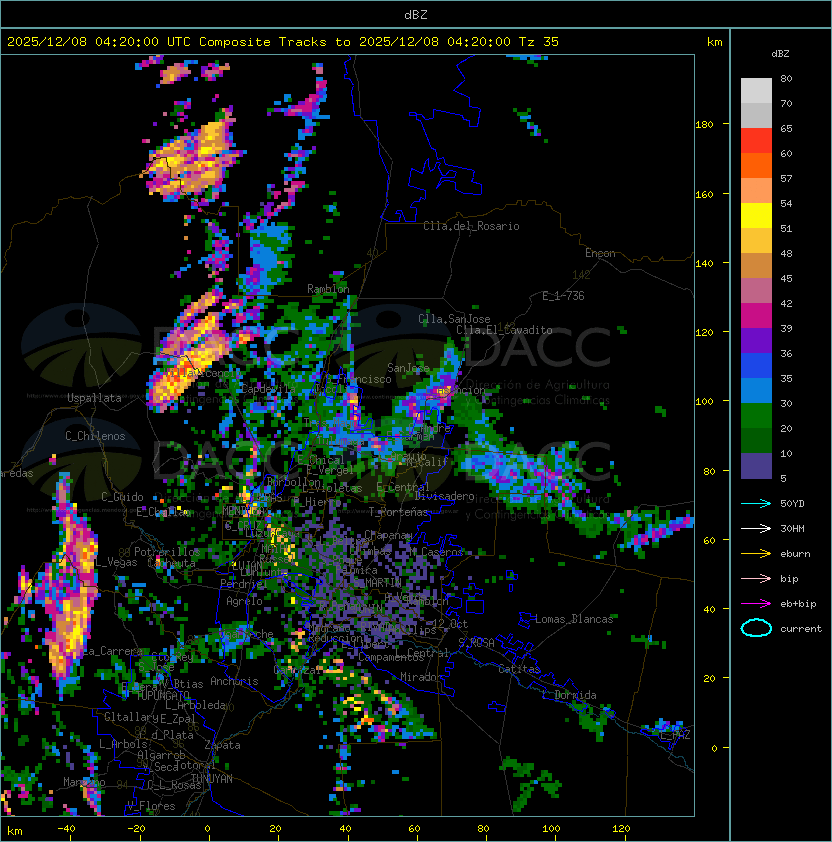This screenshot has width=832, height=842.
Task: Click the dBZ heading above the color scale
Action: (x=780, y=54)
